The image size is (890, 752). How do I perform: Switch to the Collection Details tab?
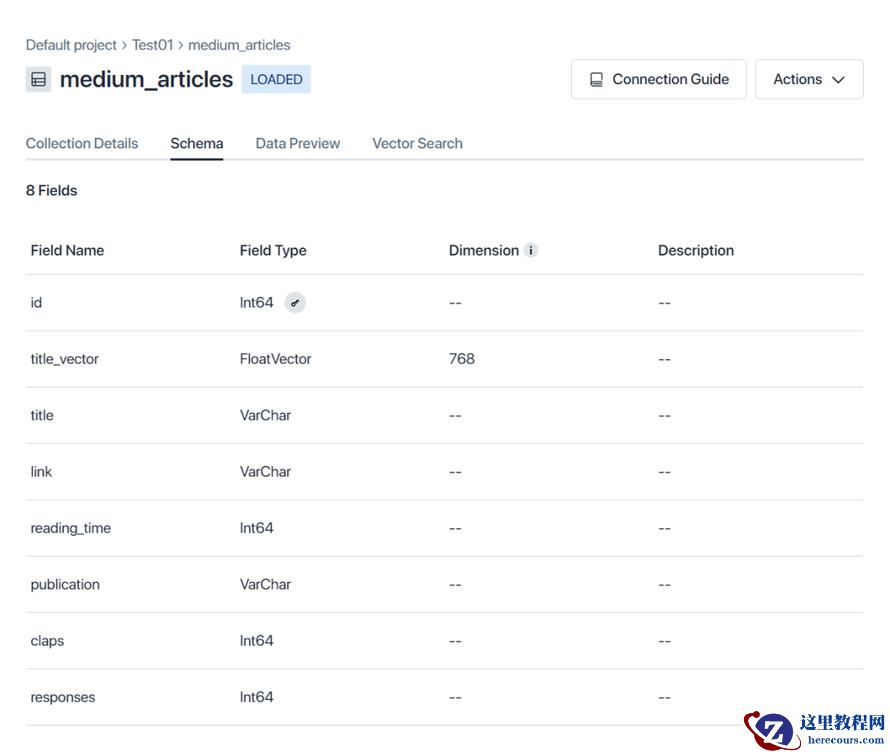(82, 143)
